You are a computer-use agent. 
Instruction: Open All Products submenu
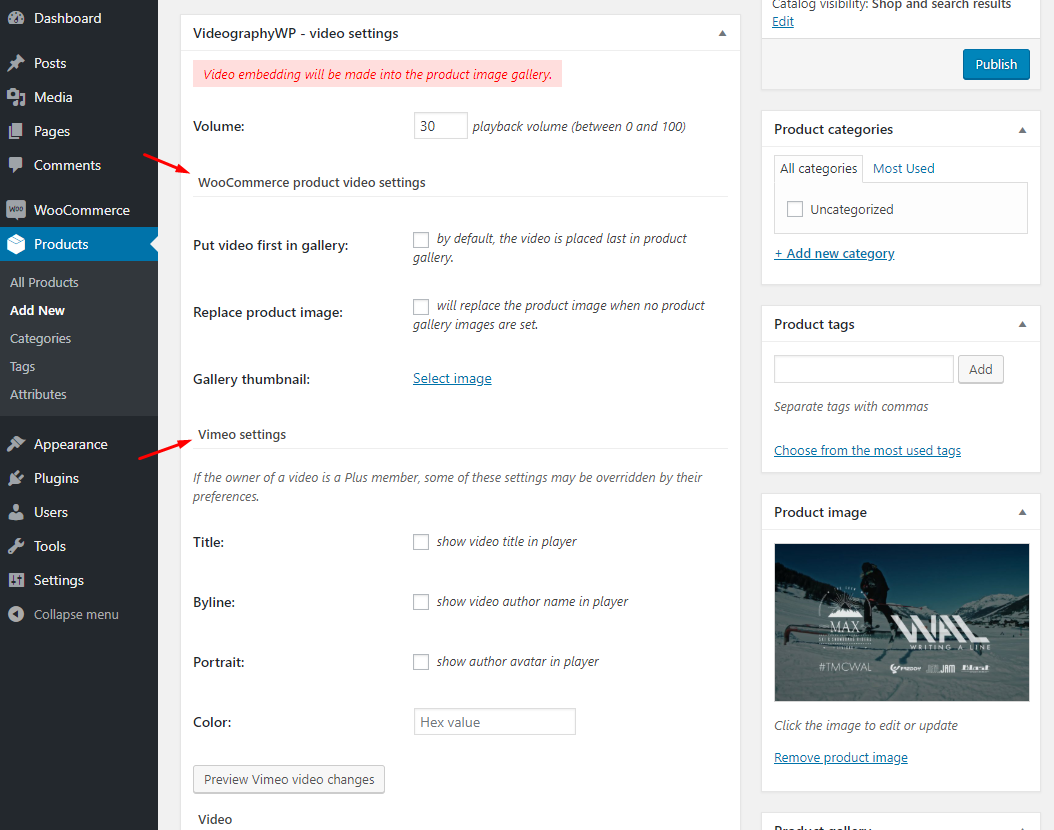tap(44, 282)
